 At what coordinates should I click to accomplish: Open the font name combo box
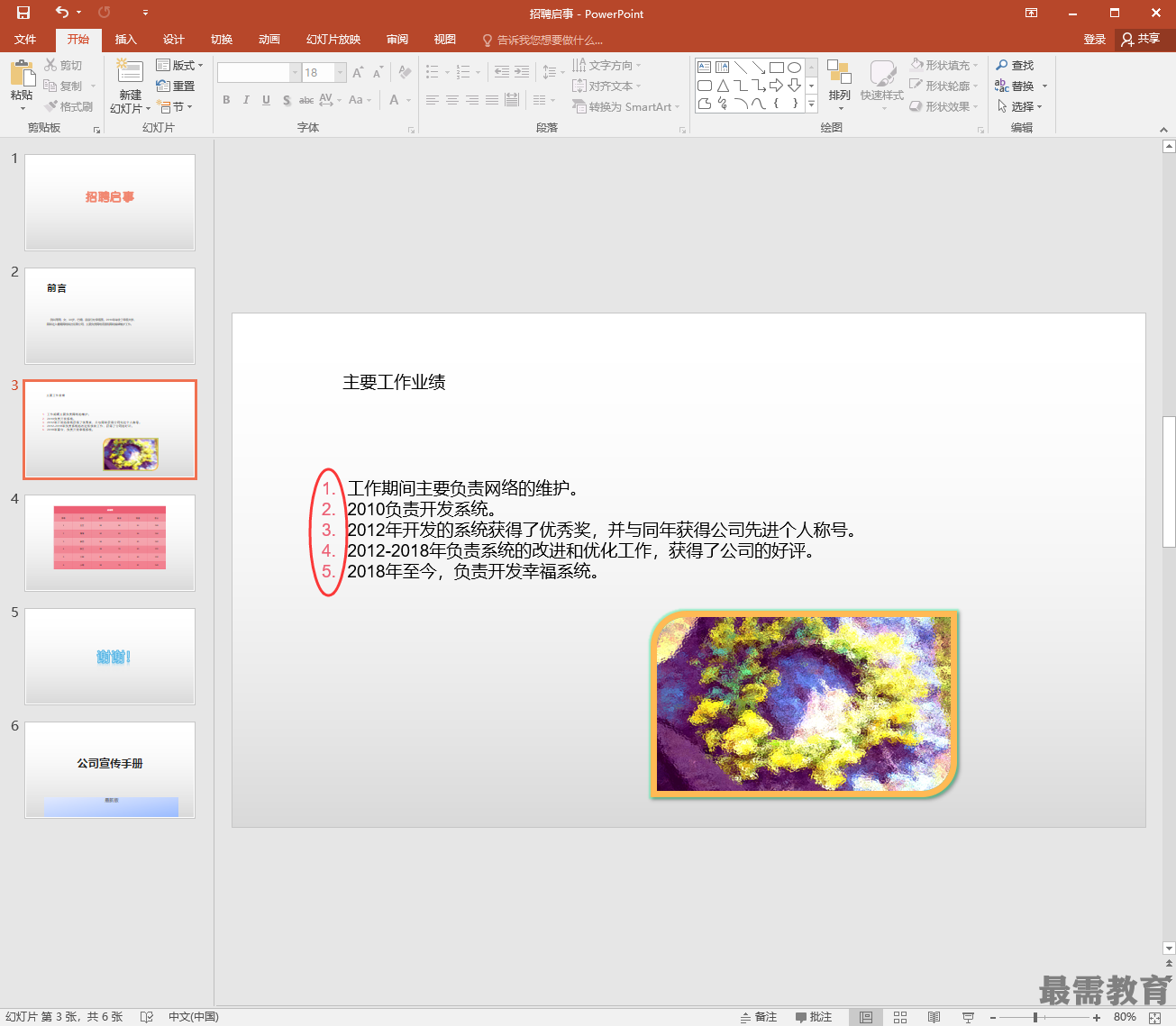pos(259,72)
